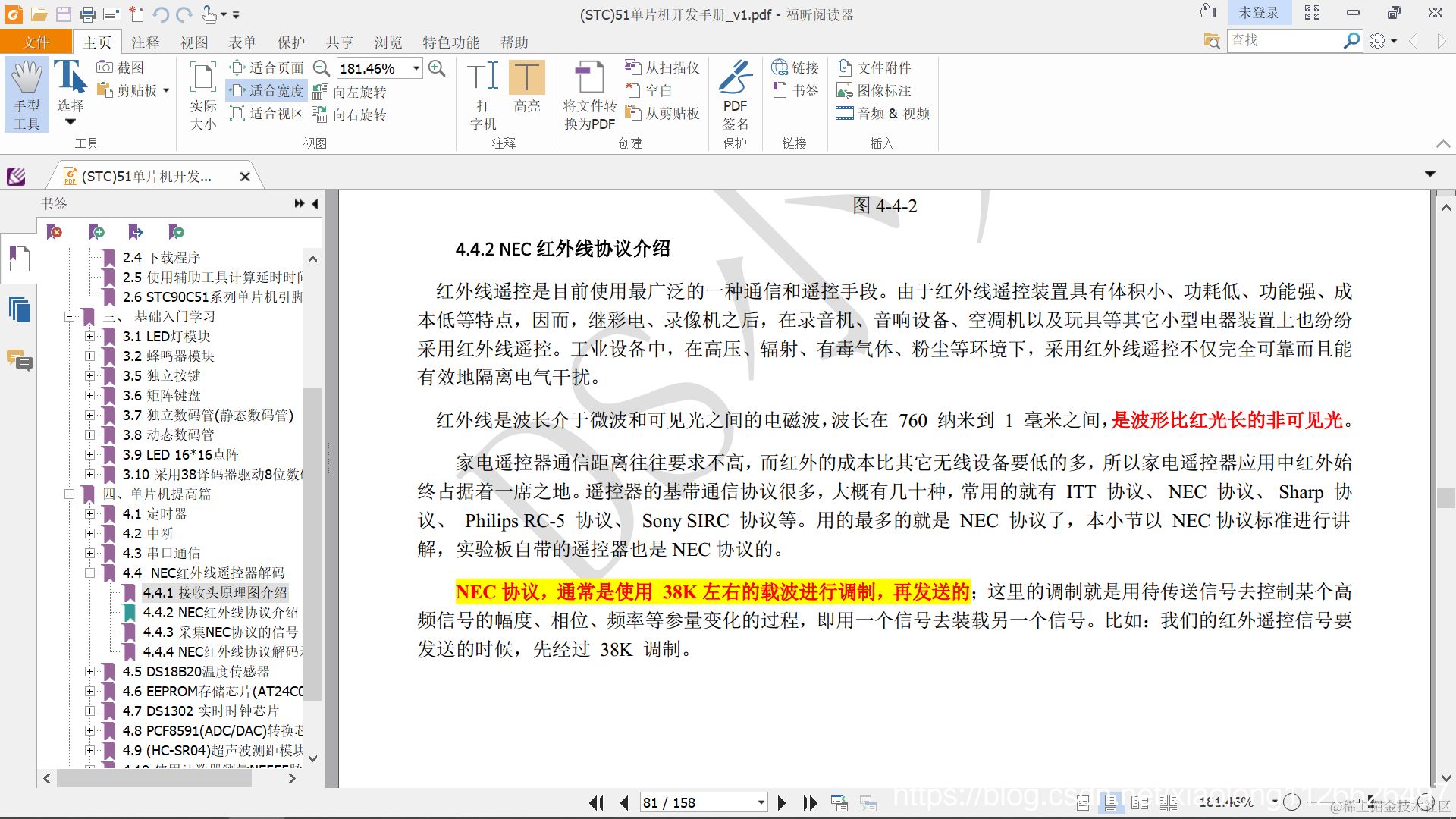Viewport: 1456px width, 819px height.
Task: Expand the 4.5 DS18B20 bookmark node
Action: (x=89, y=671)
